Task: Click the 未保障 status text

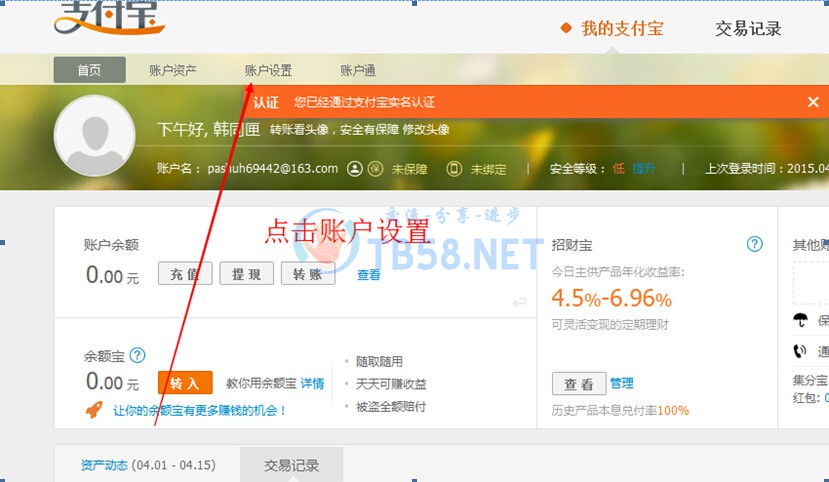Action: tap(409, 169)
